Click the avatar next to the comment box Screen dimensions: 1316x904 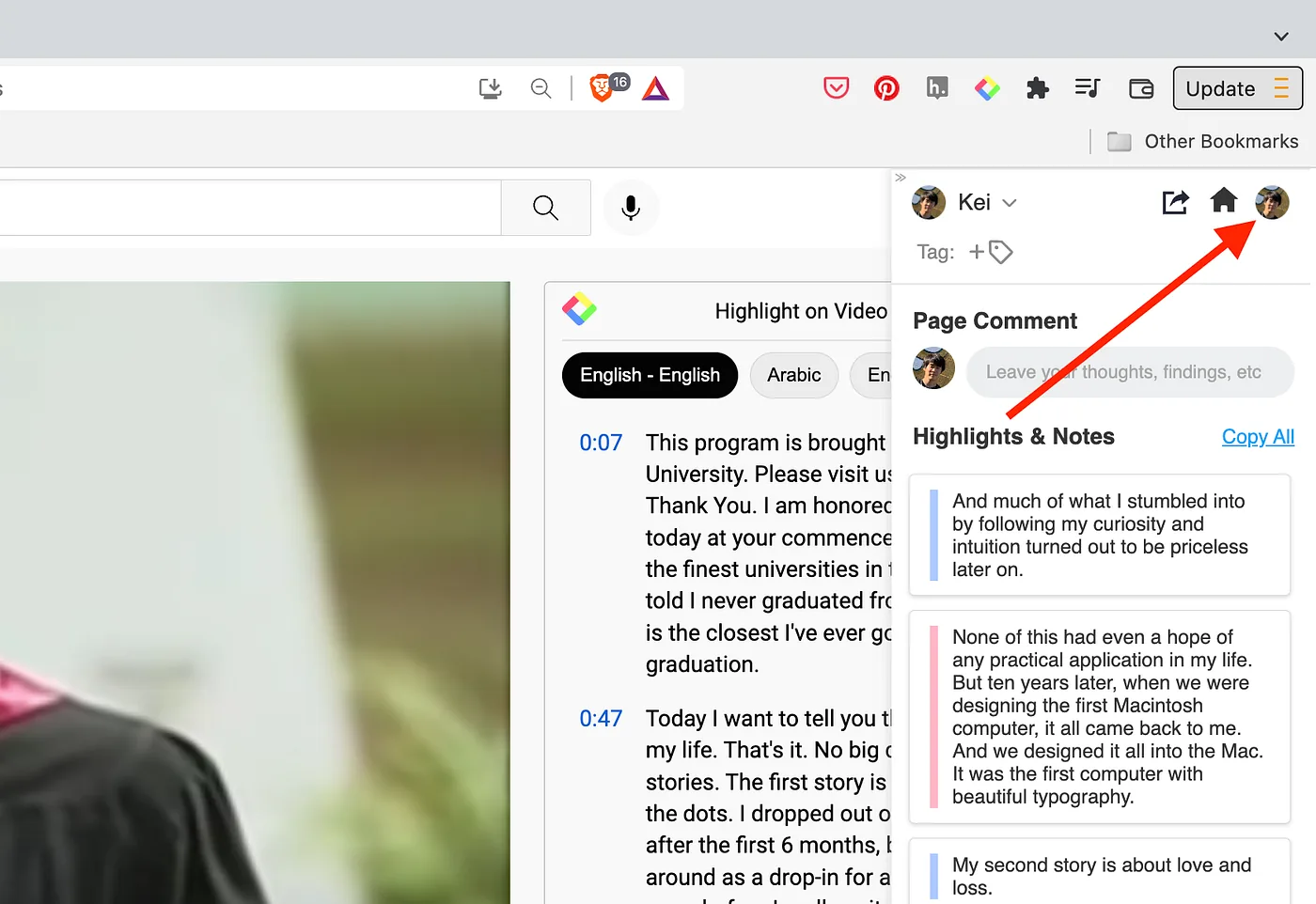point(933,368)
